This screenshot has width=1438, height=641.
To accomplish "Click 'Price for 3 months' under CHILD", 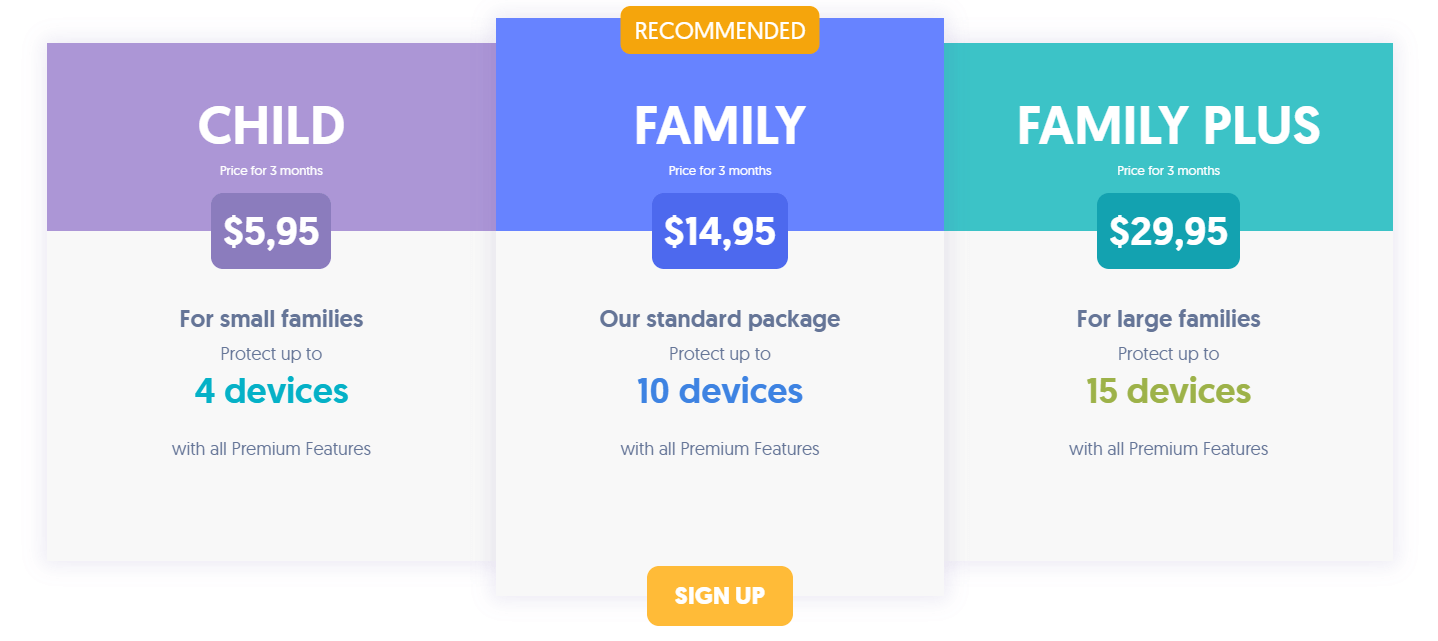I will tap(271, 171).
